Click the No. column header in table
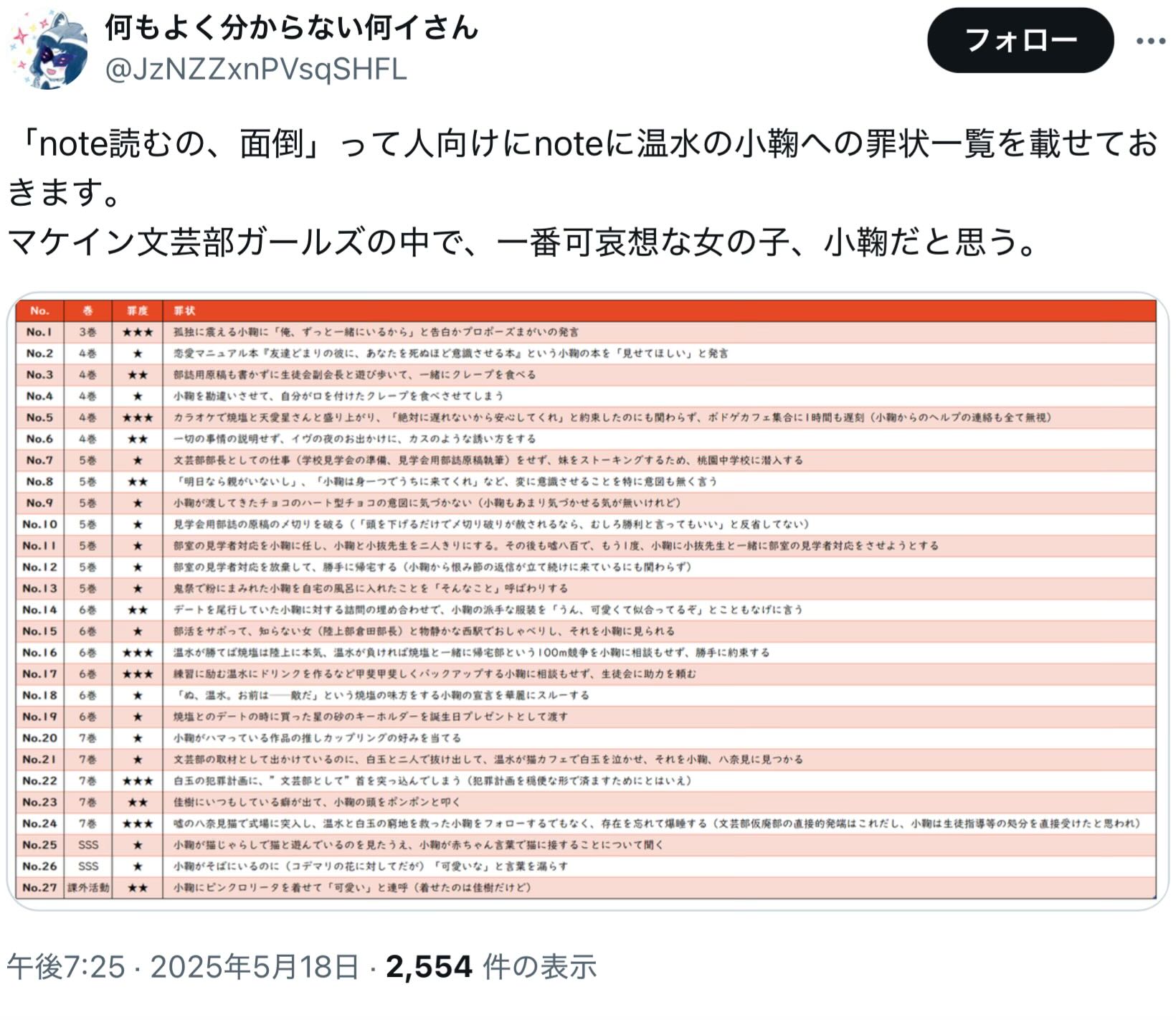1176x1020 pixels. [39, 311]
